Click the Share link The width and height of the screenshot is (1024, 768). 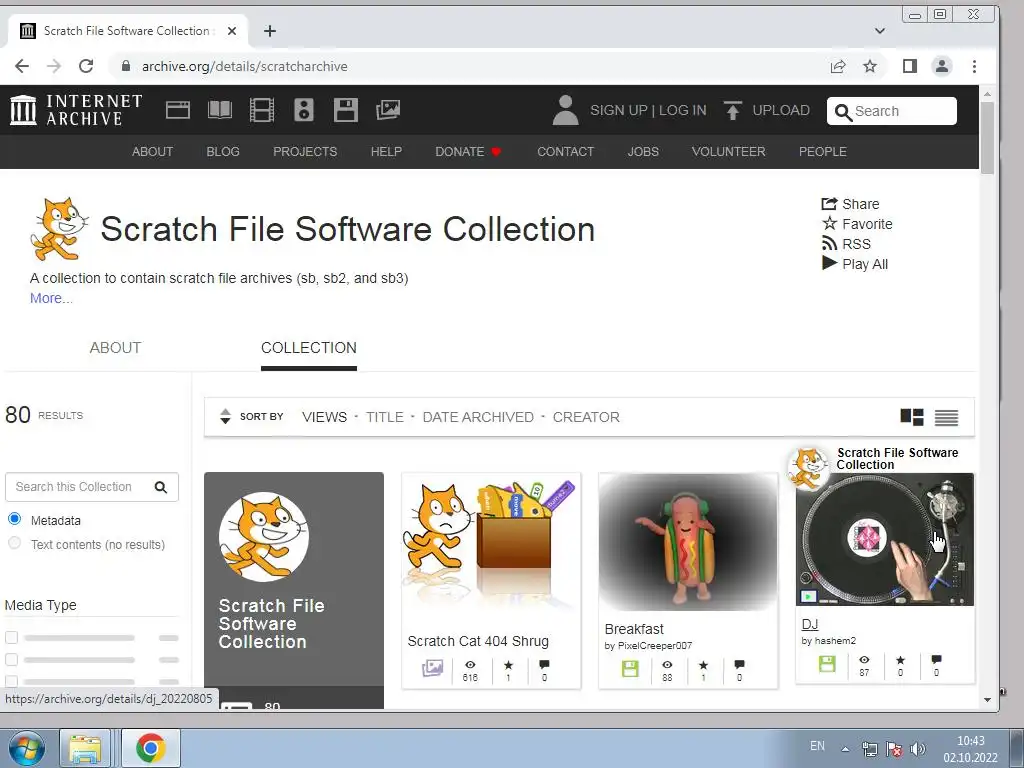tap(850, 204)
